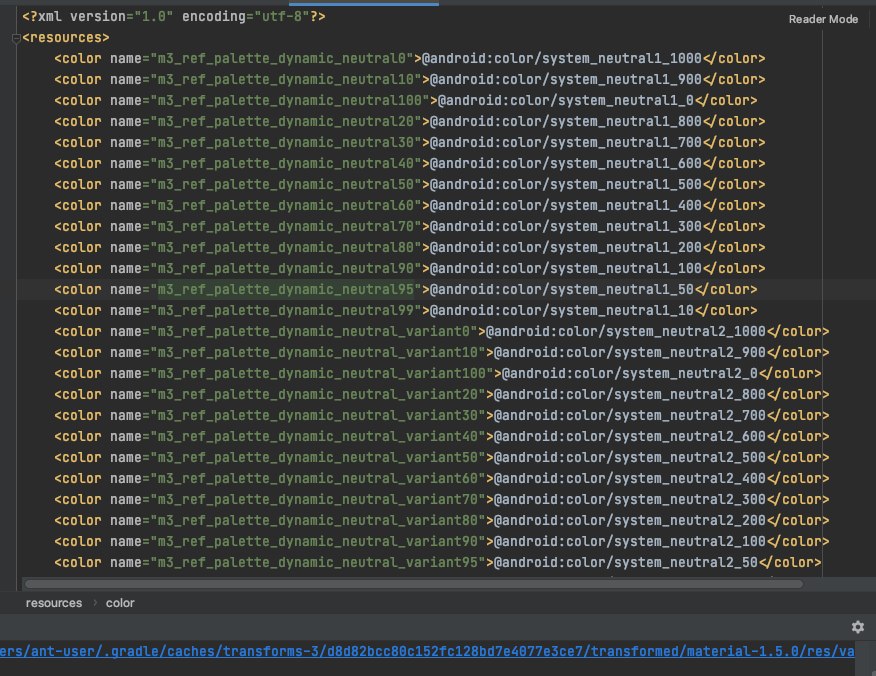Viewport: 876px width, 676px height.
Task: Click the highlighted m3_ref_palette_dynamic_neutral95 line
Action: pos(400,289)
